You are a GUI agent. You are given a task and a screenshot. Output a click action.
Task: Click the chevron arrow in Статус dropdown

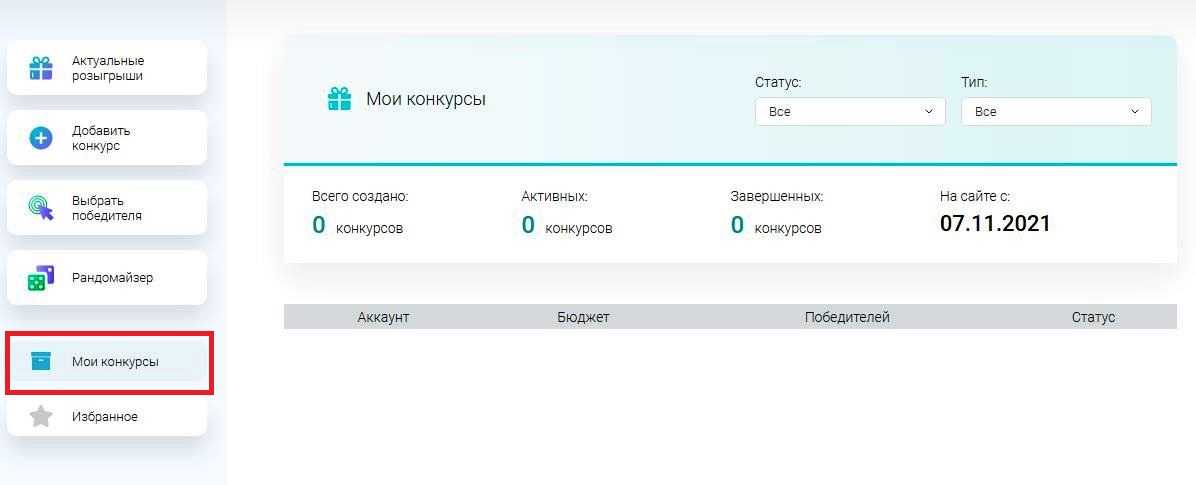pos(929,112)
